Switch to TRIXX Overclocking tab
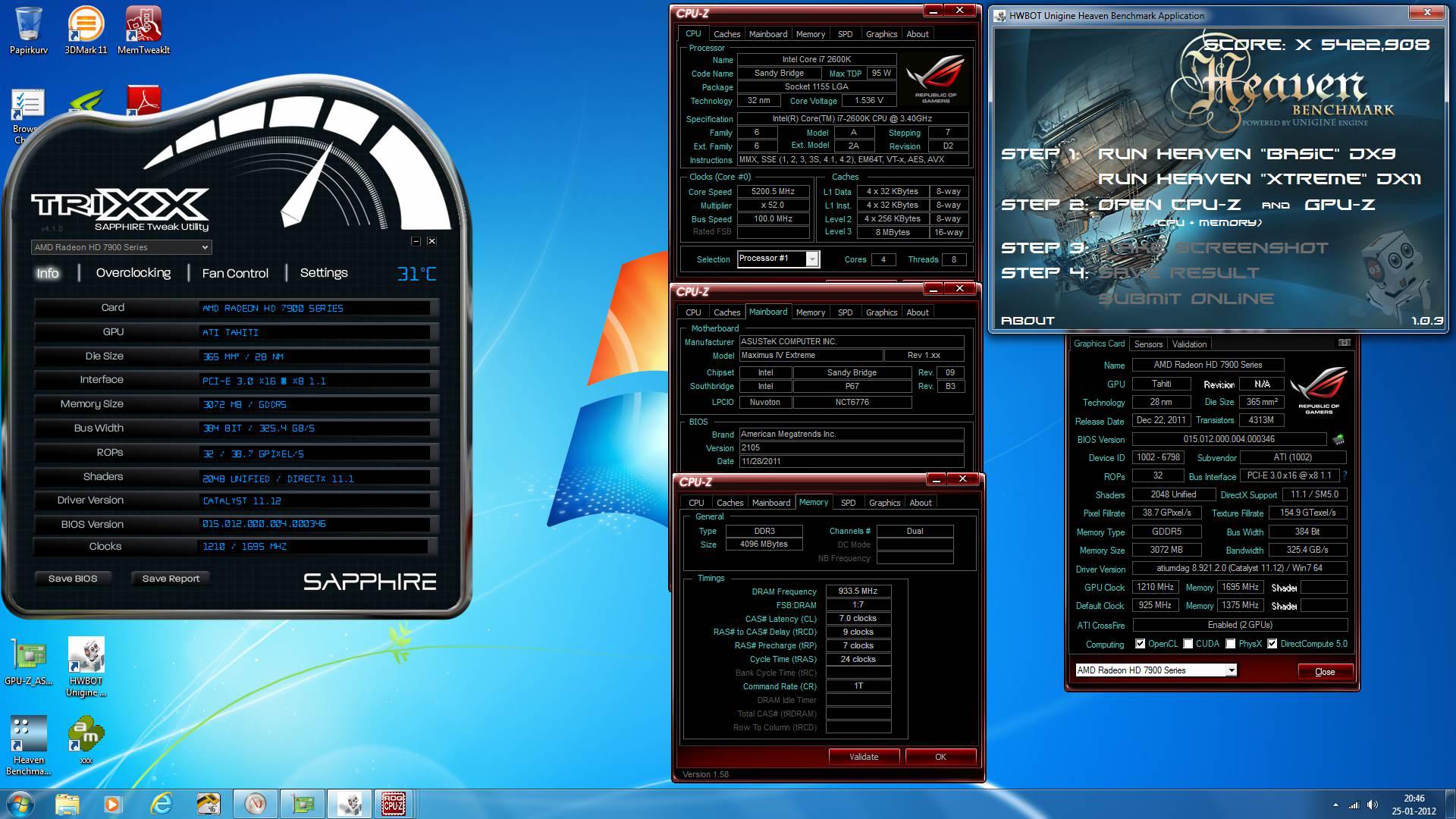The image size is (1456, 819). click(x=133, y=273)
